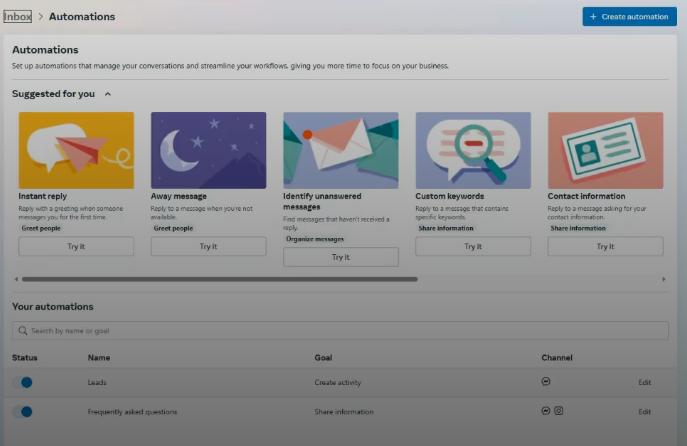Click the plus icon on Create automation
The width and height of the screenshot is (687, 446).
(x=594, y=17)
